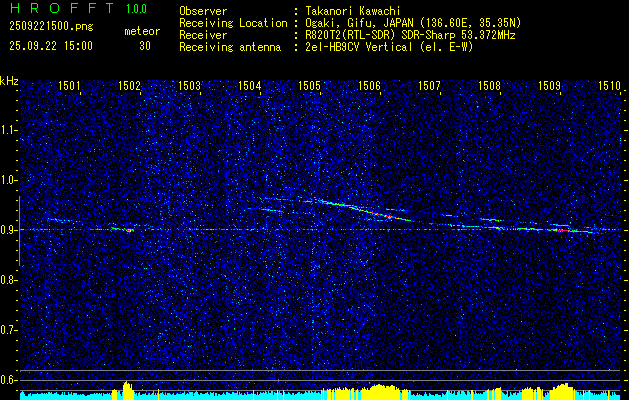629x400 pixels.
Task: Click the short echo trace near 1501
Action: (x=64, y=220)
